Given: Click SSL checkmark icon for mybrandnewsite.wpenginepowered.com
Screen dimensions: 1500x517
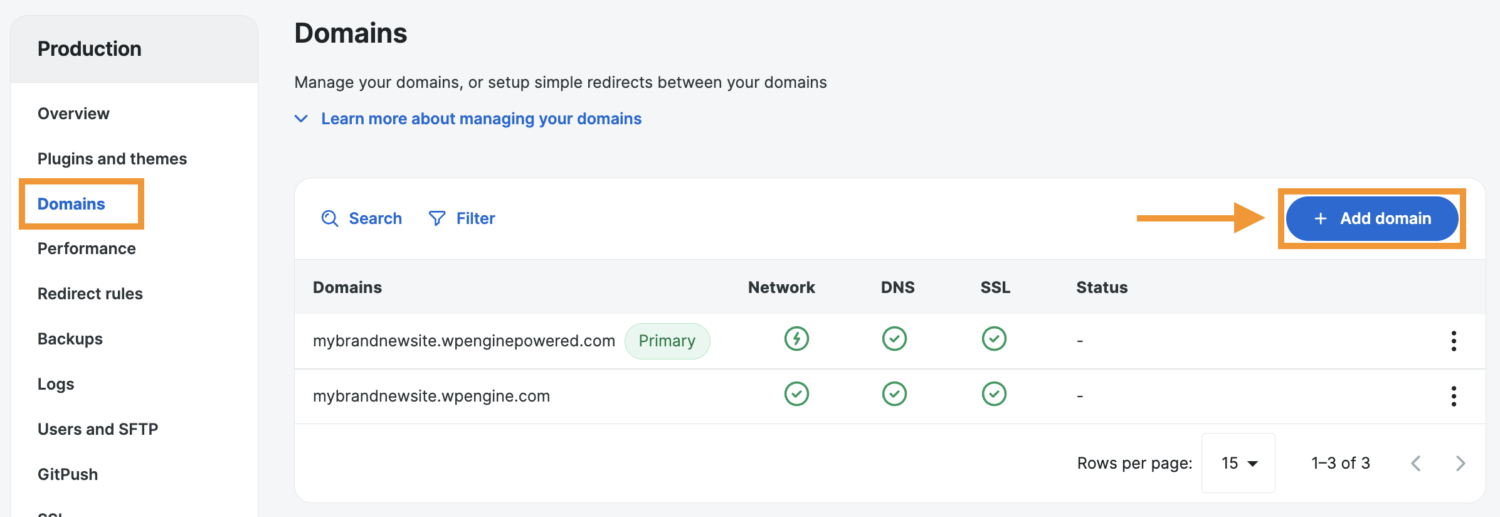Looking at the screenshot, I should [994, 340].
